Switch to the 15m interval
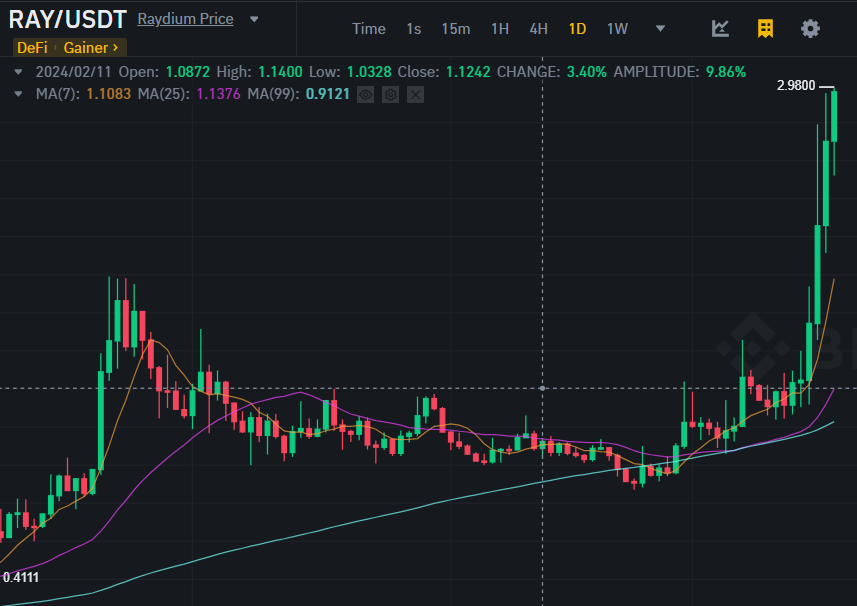 point(455,28)
